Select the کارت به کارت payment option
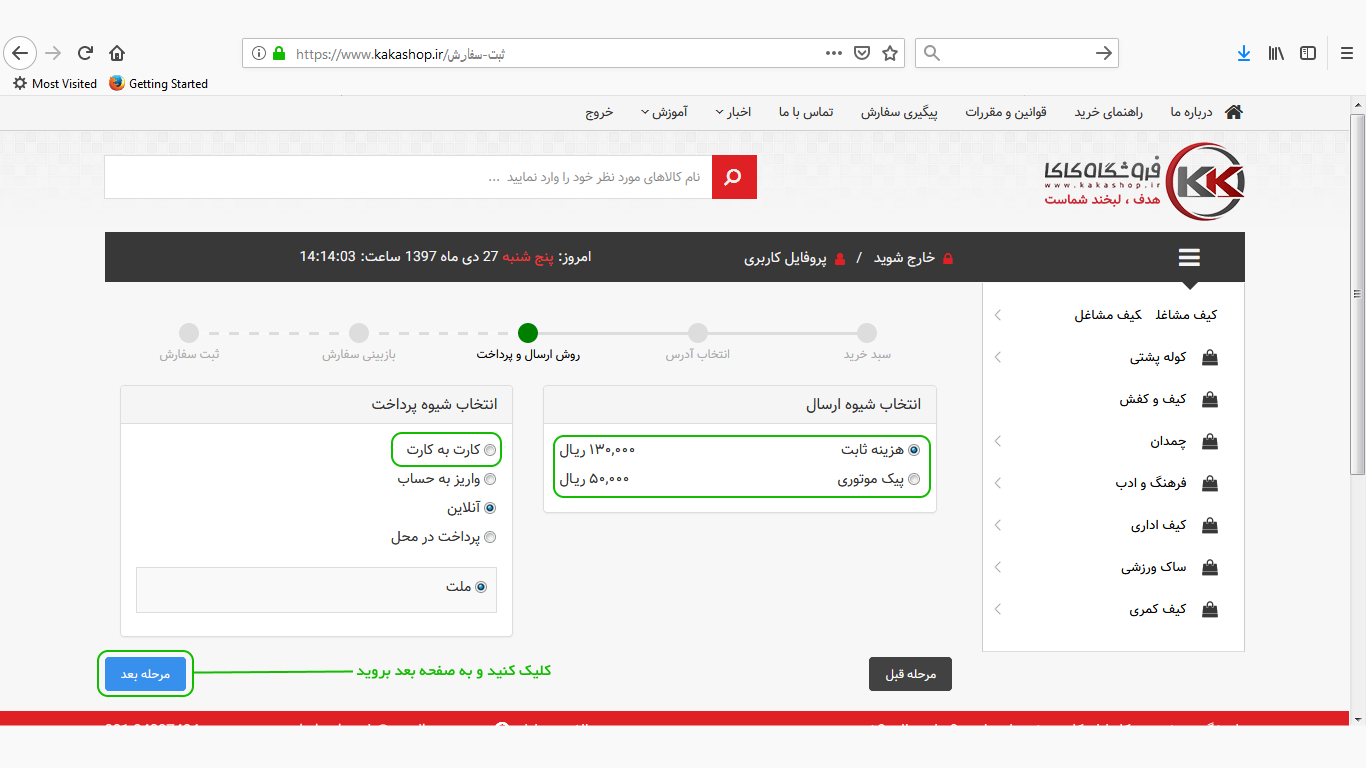The image size is (1366, 768). point(490,450)
